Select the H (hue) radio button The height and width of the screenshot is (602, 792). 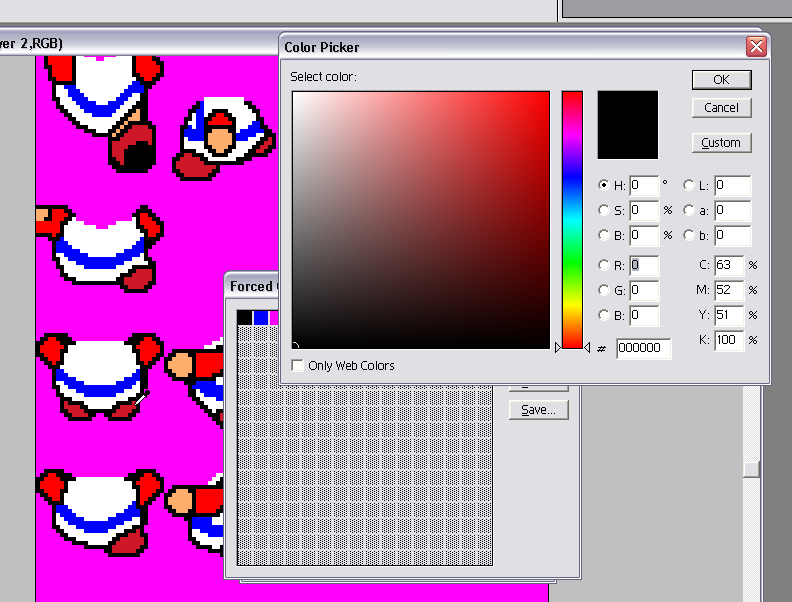click(x=603, y=185)
